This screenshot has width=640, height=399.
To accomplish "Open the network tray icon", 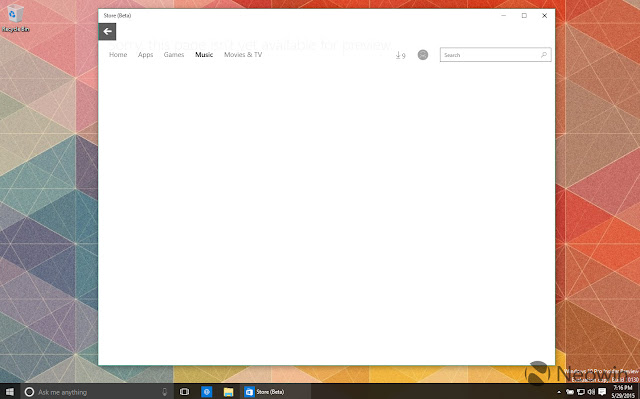I will tap(580, 392).
